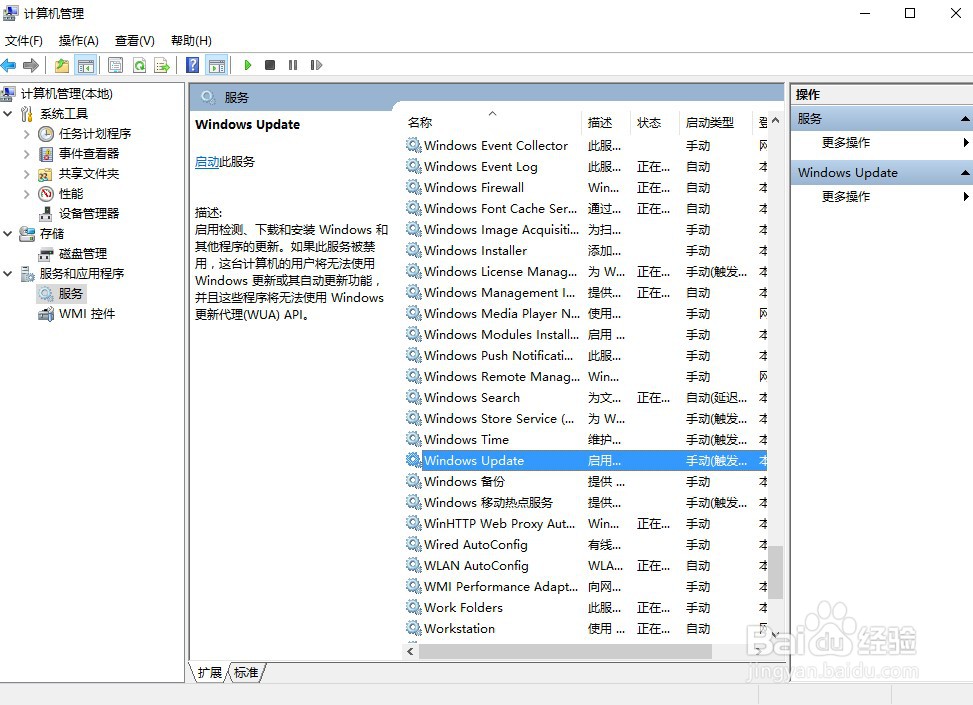
Task: Open 磁盘管理 in the tree
Action: tap(83, 253)
